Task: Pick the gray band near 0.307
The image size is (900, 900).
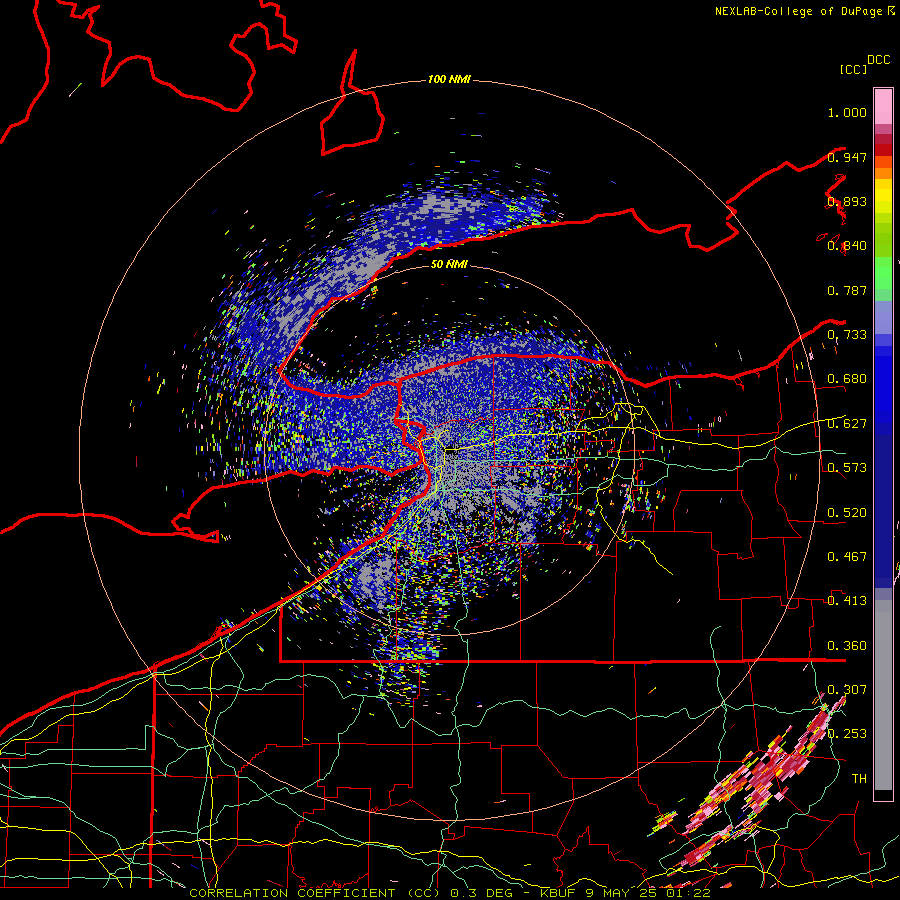Action: pos(883,695)
